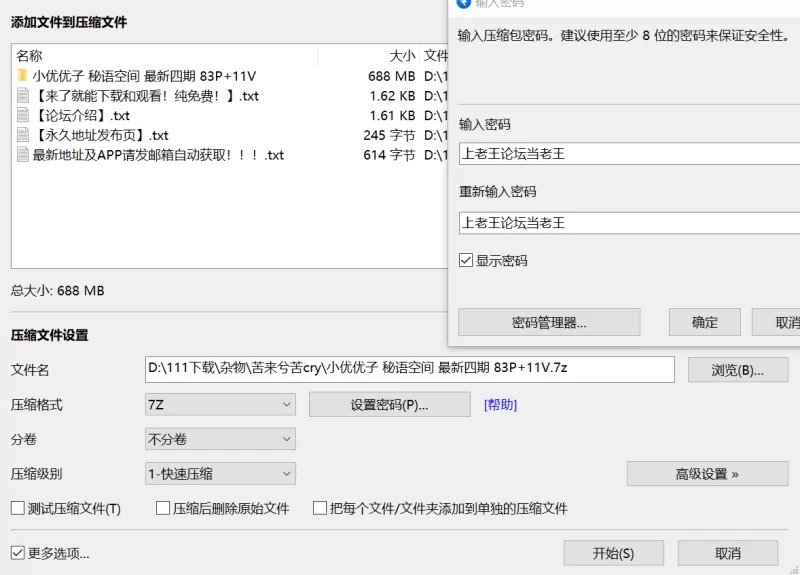Click the 614 字节 size cell
Viewport: 800px width, 575px height.
390,155
